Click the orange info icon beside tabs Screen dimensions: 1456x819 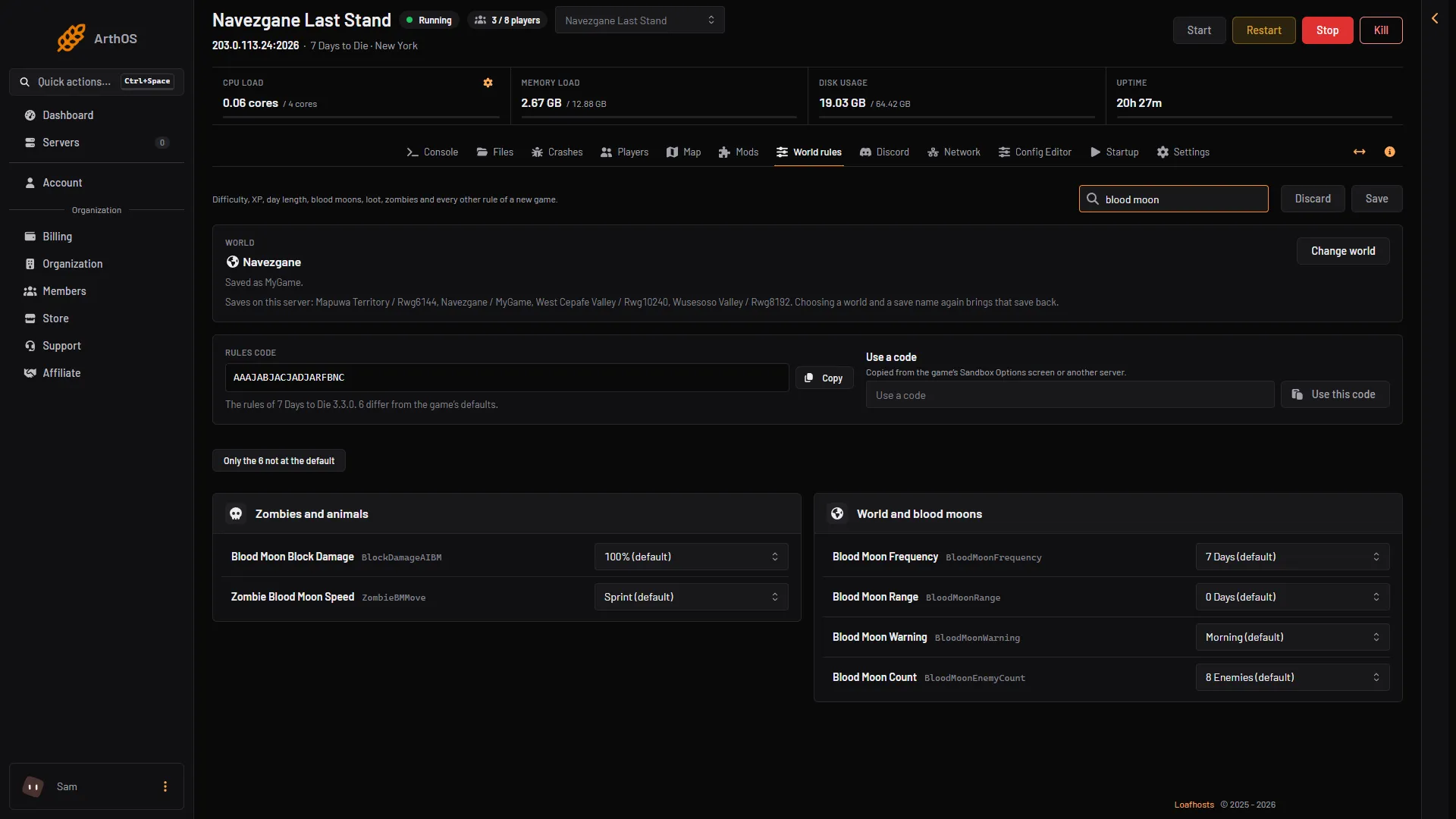pos(1389,152)
